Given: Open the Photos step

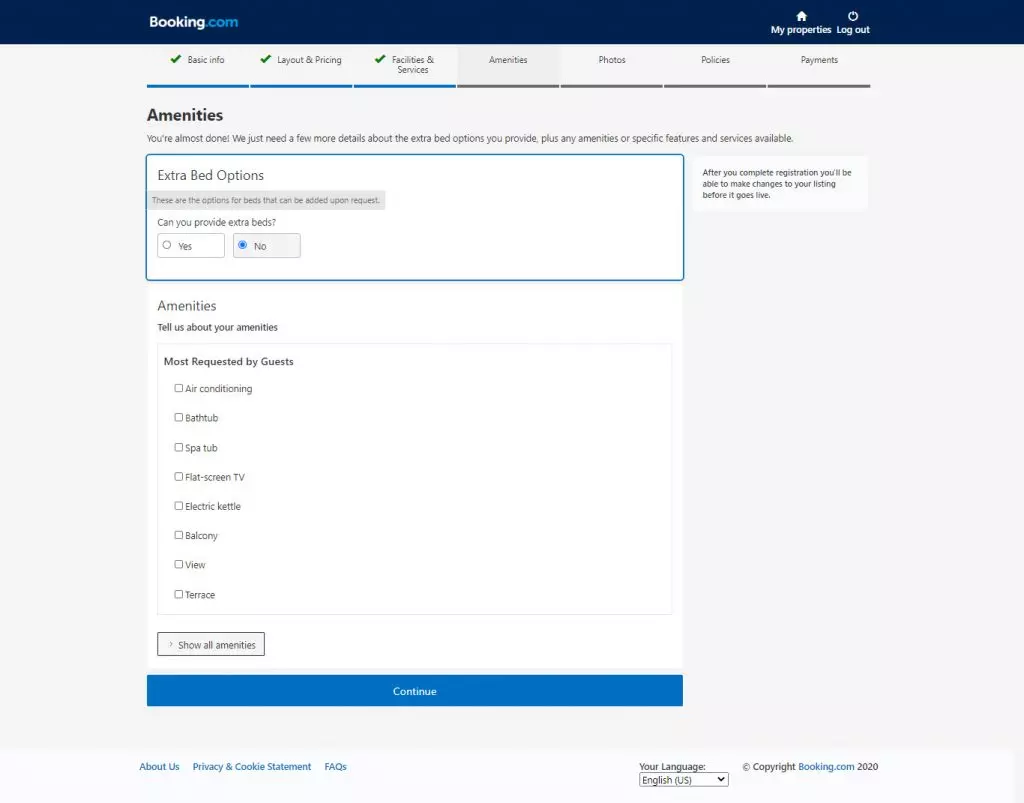Looking at the screenshot, I should pos(612,65).
